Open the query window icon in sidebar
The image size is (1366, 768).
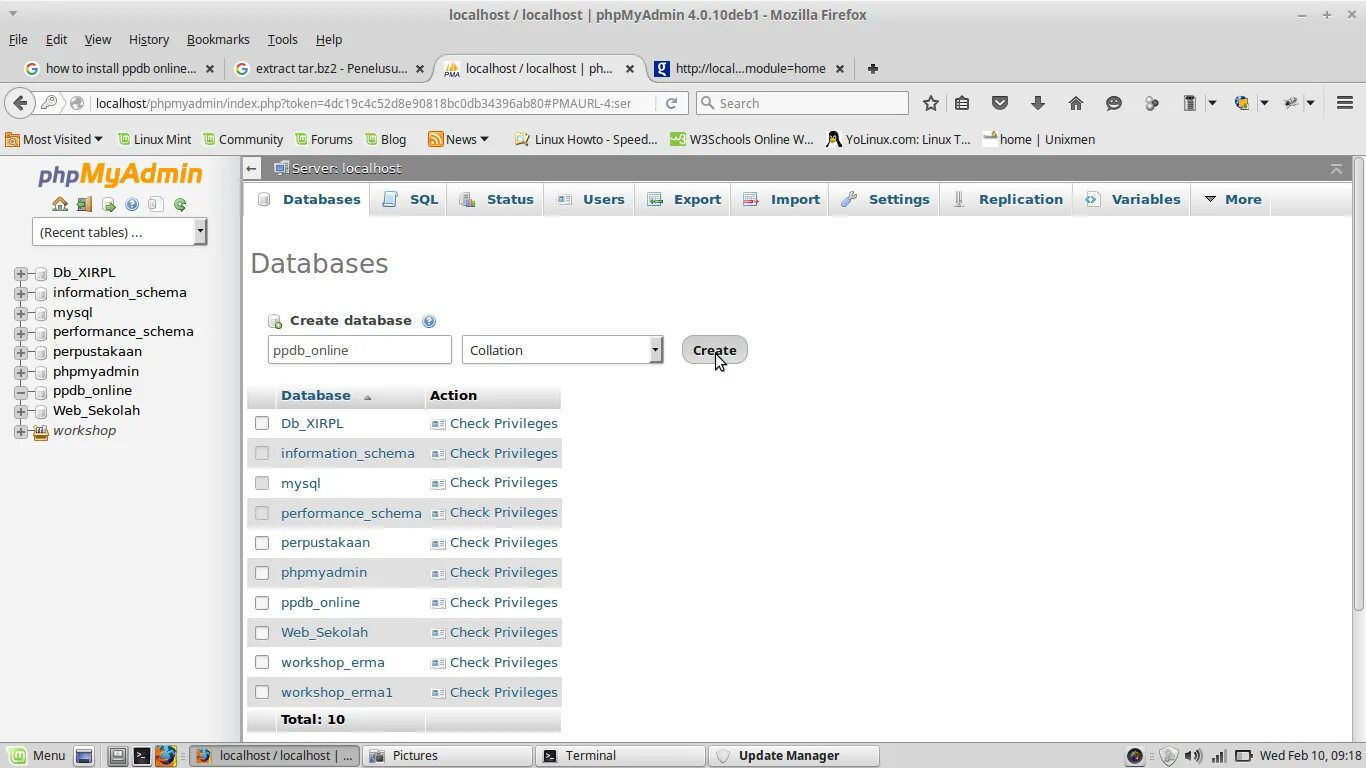(x=108, y=204)
